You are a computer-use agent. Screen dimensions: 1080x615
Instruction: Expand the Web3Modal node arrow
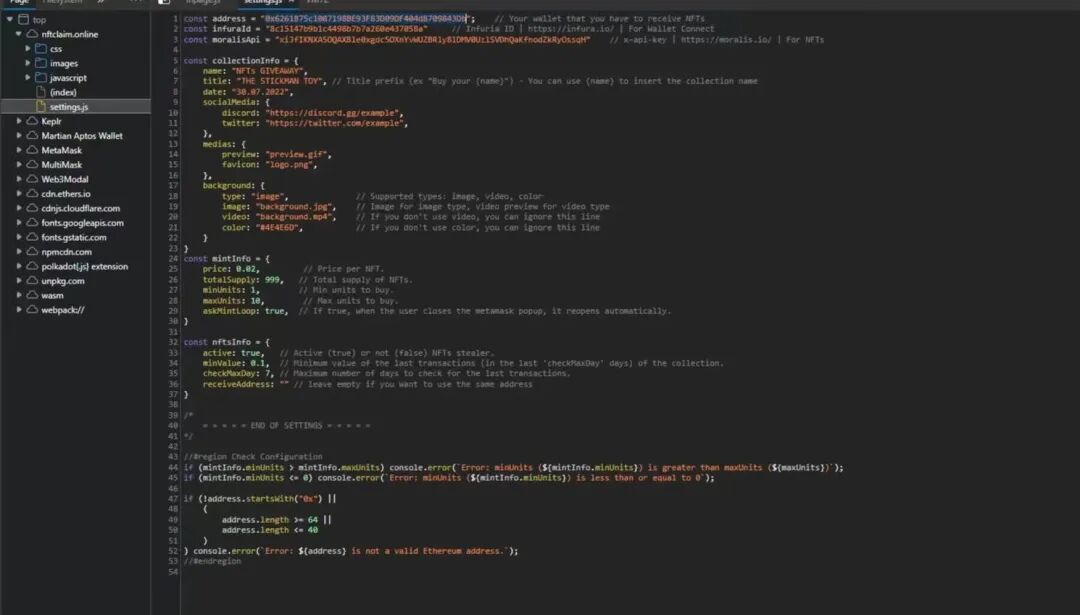19,179
